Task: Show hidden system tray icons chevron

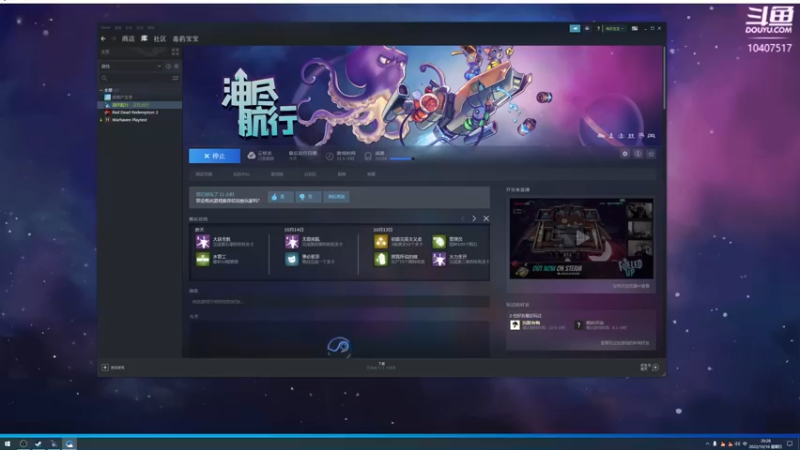Action: [x=707, y=444]
